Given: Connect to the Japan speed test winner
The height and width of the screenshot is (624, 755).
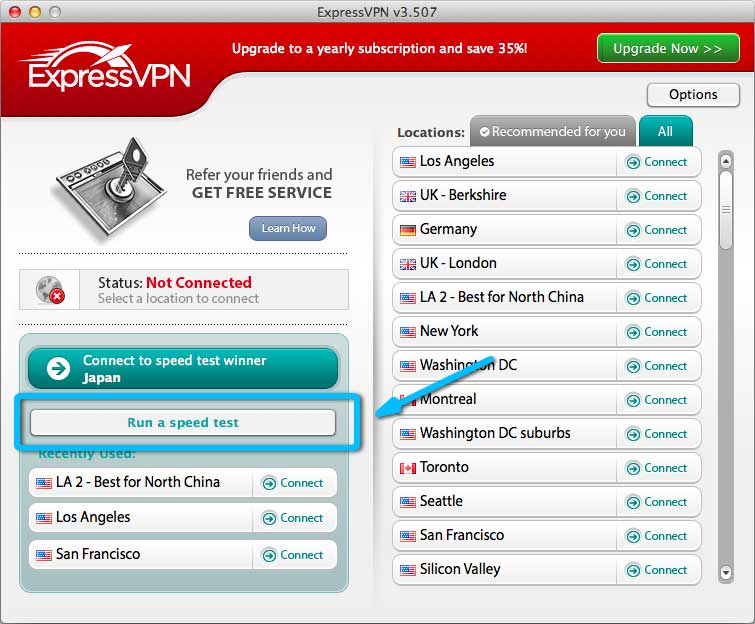Looking at the screenshot, I should click(x=183, y=369).
